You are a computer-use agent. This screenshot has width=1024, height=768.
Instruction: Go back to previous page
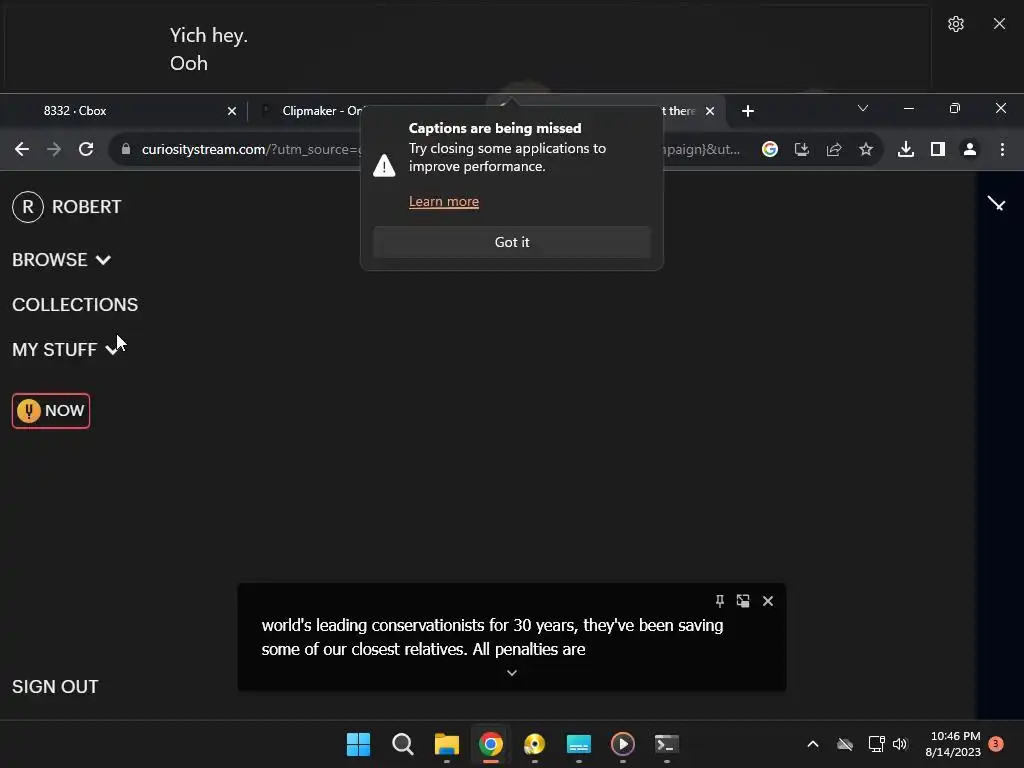click(22, 150)
